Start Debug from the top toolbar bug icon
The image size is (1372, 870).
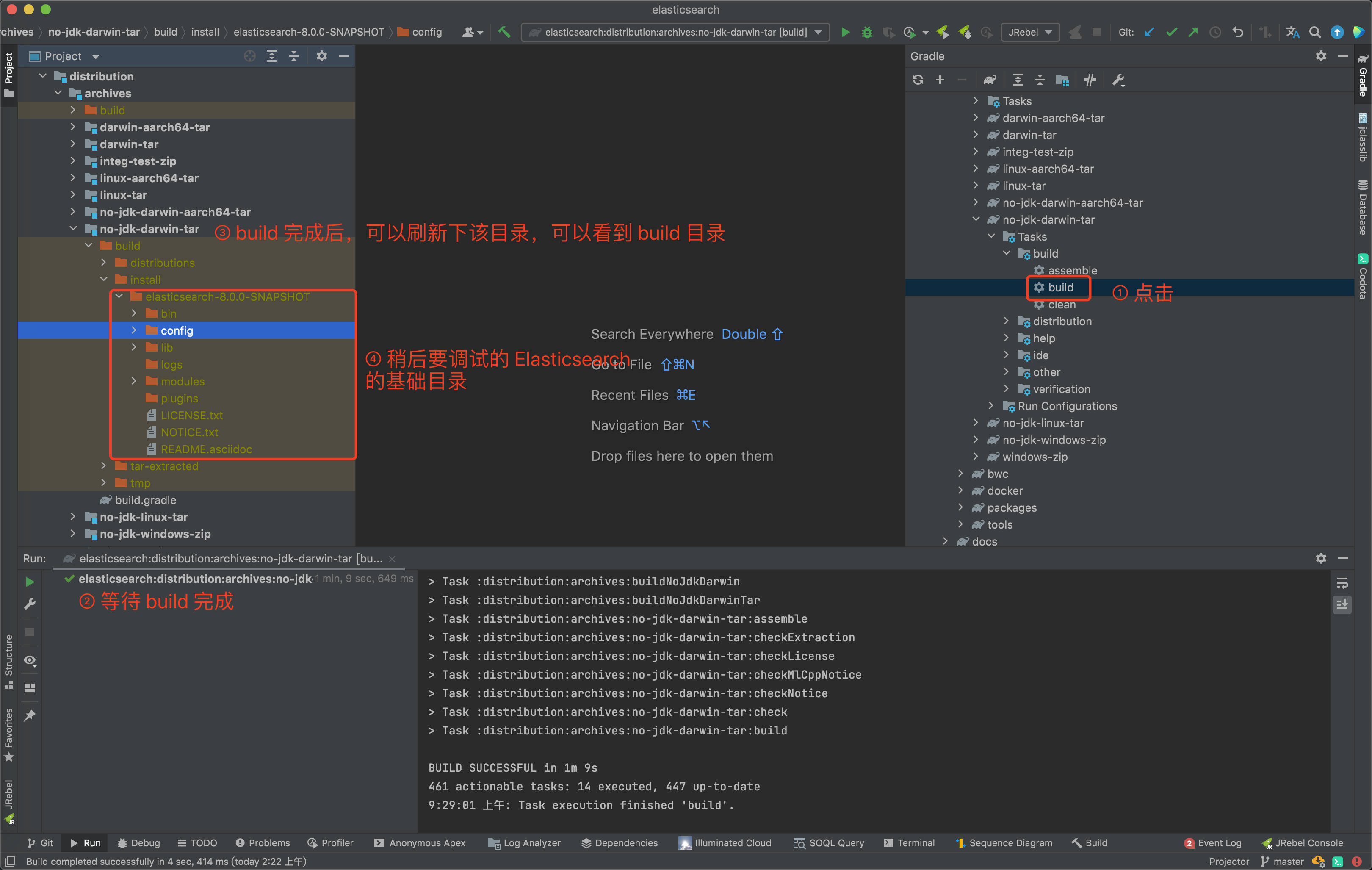[867, 33]
